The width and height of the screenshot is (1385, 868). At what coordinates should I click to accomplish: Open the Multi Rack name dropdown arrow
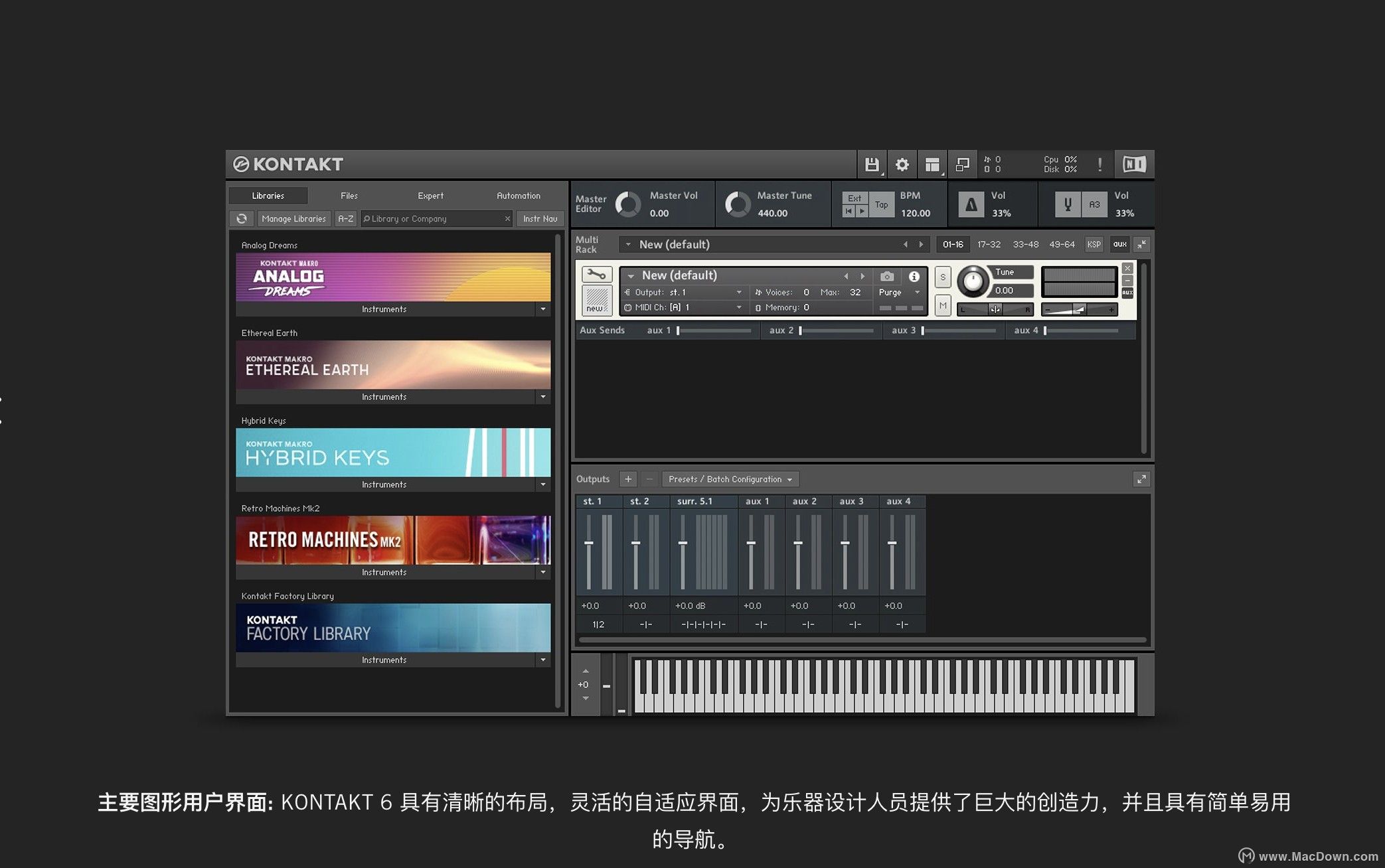tap(628, 244)
